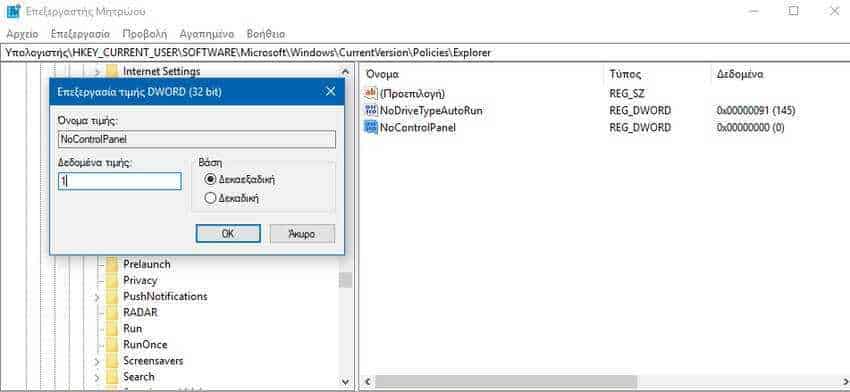Click the 0x00000000 (0) data value
Viewport: 850px width, 392px height.
pos(750,128)
